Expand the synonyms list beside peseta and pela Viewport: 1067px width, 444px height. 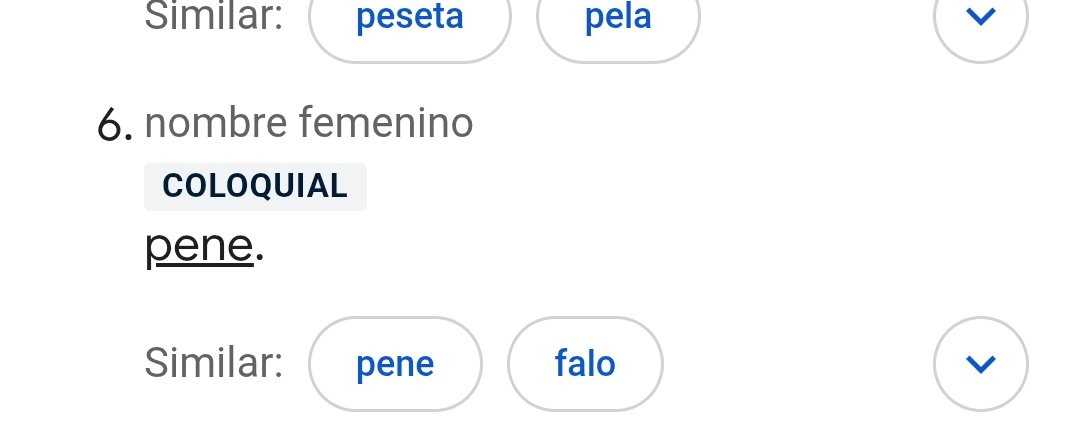pyautogui.click(x=980, y=18)
